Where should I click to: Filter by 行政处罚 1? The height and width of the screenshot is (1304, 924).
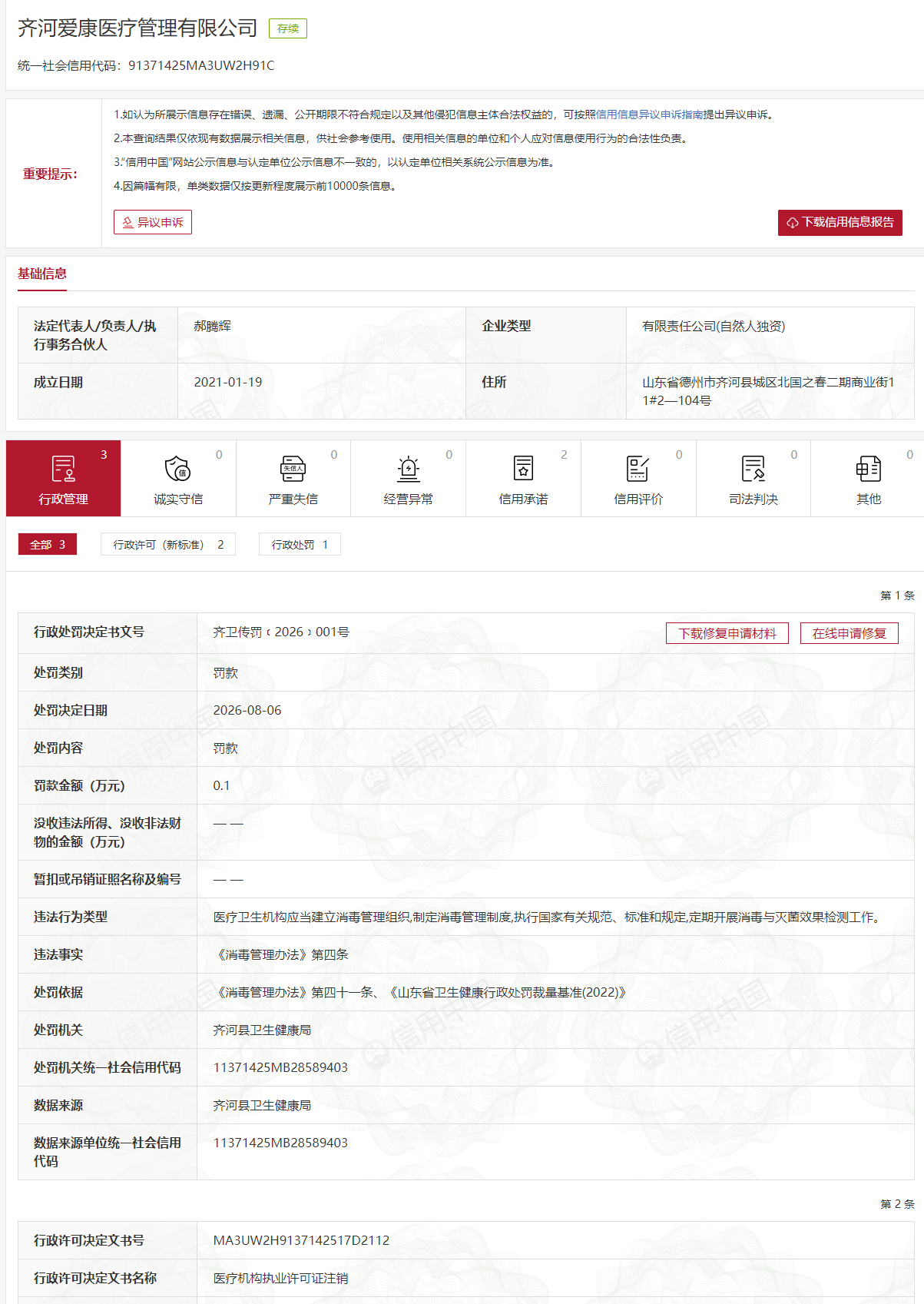coord(300,544)
